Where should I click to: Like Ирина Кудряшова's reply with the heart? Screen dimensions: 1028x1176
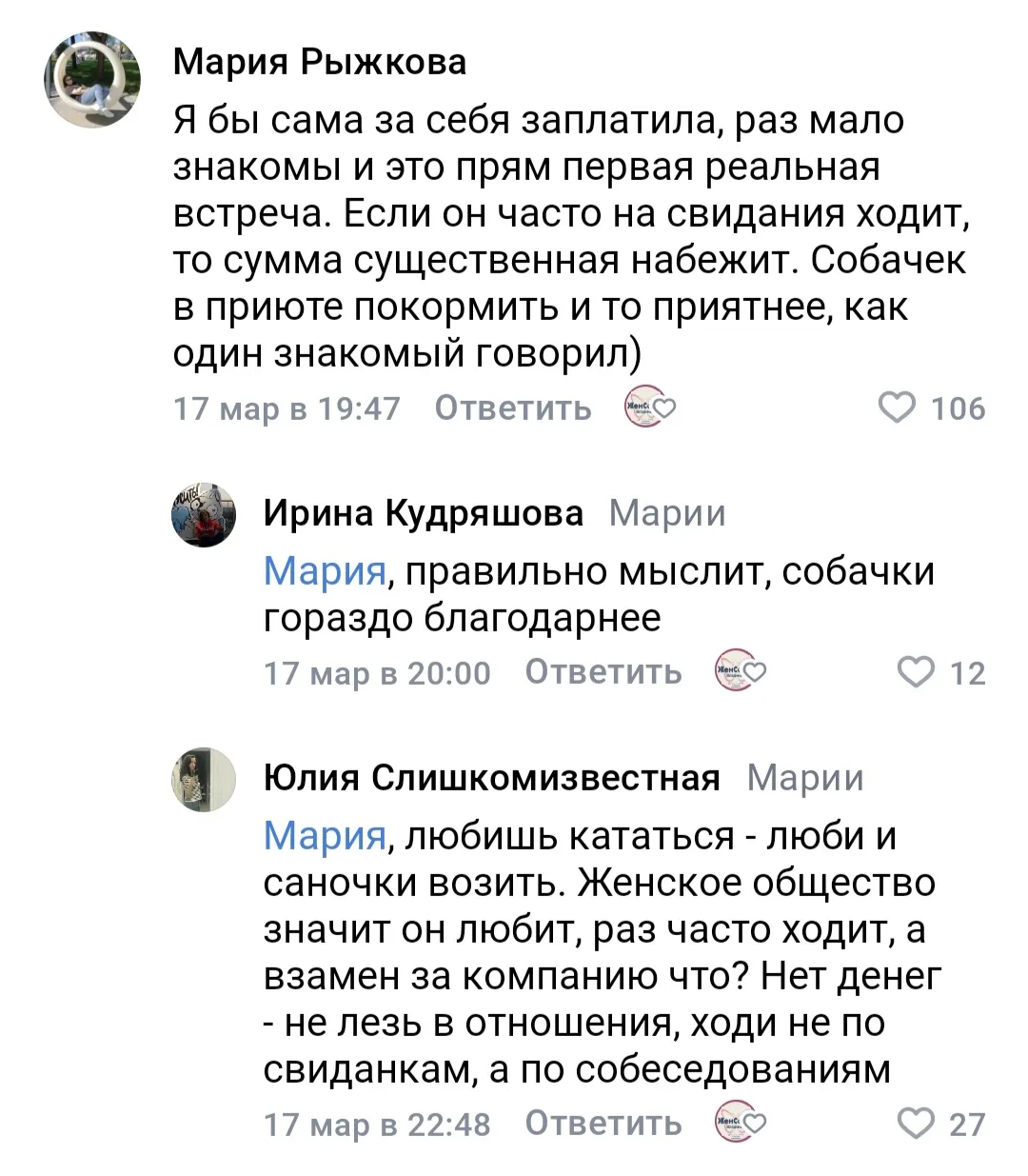coord(918,673)
